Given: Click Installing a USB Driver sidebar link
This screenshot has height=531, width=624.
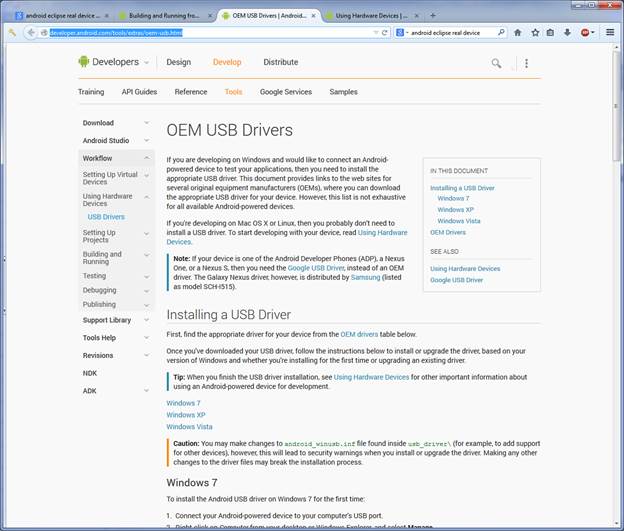Looking at the screenshot, I should point(462,188).
